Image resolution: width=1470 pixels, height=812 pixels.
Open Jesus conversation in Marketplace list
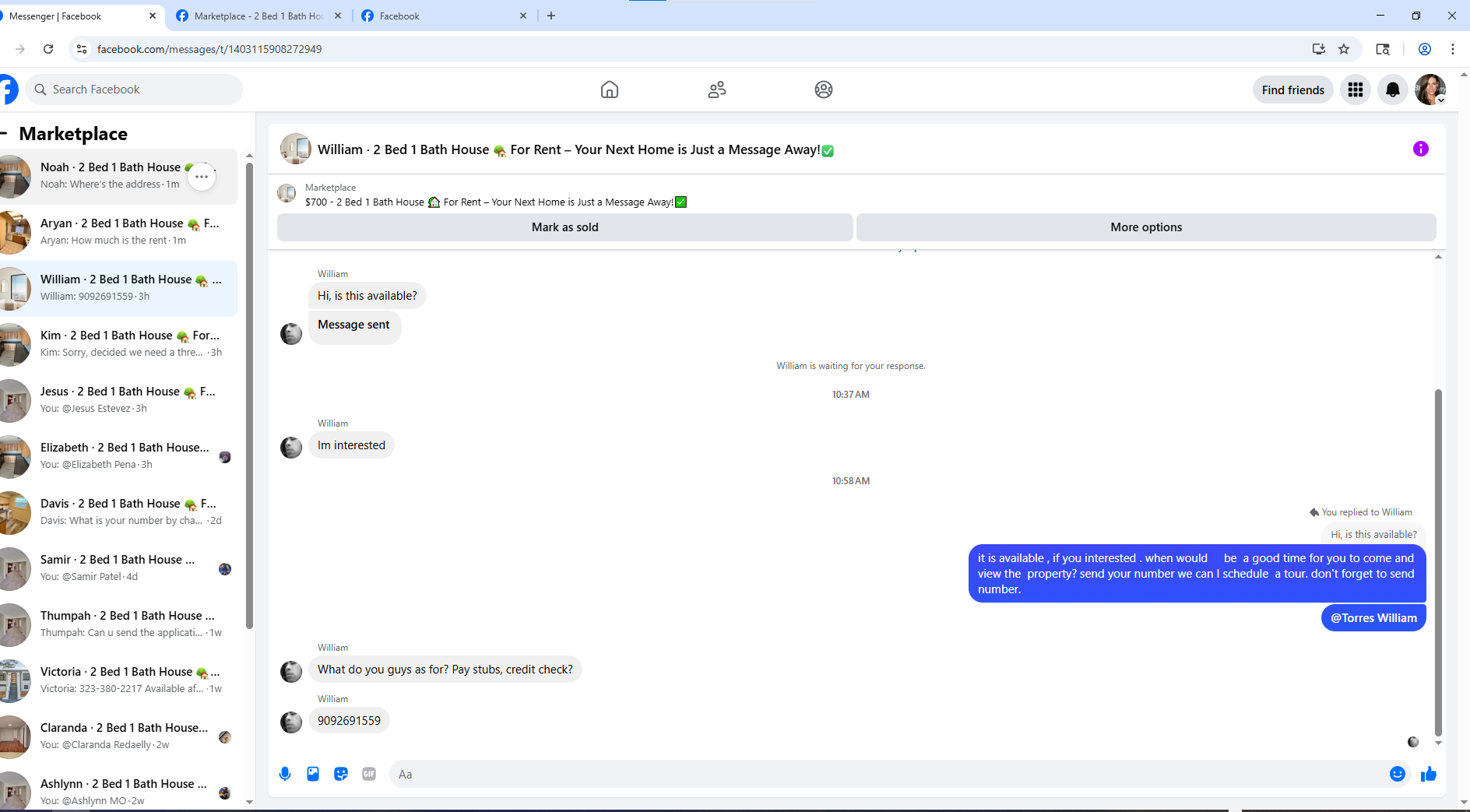coord(118,401)
